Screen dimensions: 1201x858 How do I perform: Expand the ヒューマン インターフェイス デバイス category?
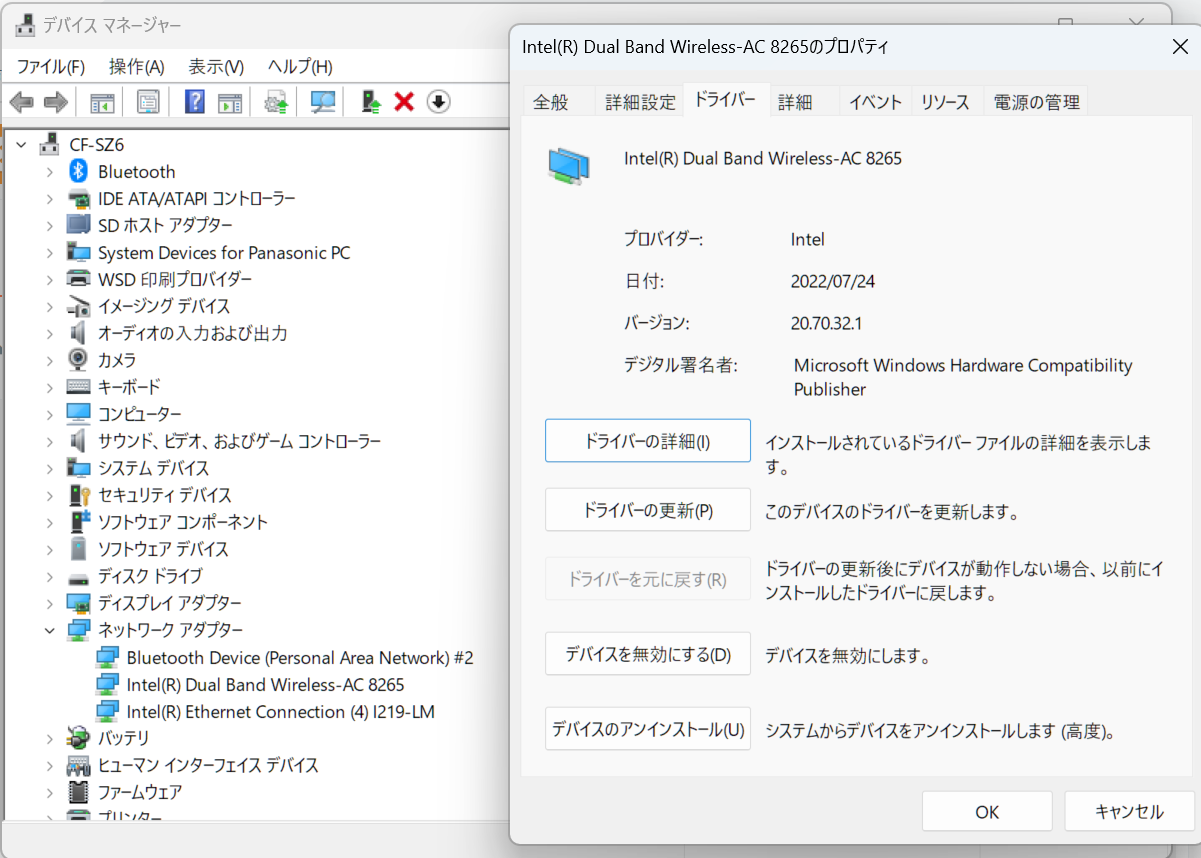pyautogui.click(x=50, y=765)
